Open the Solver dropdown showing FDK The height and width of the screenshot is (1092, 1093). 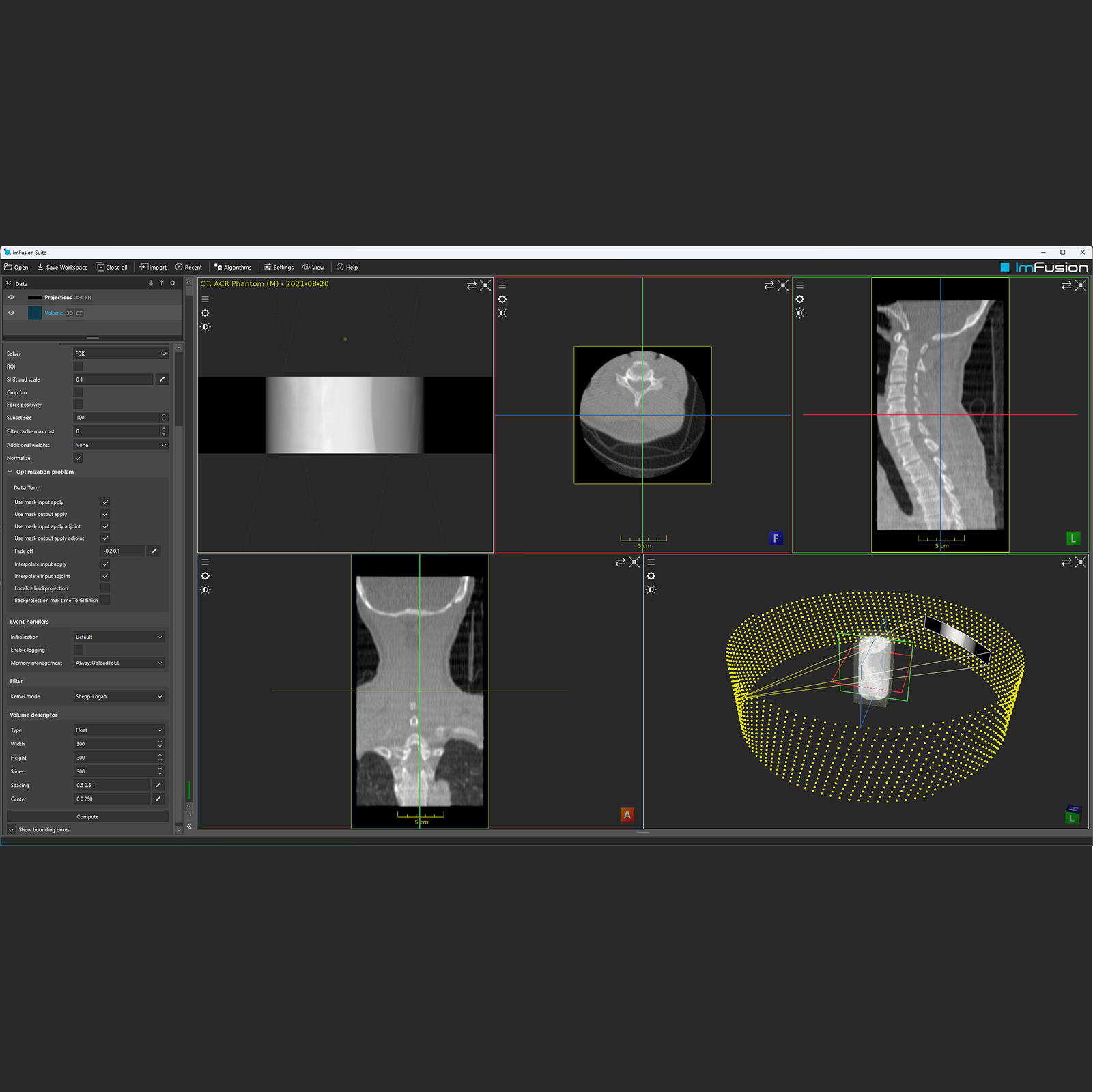coord(120,354)
